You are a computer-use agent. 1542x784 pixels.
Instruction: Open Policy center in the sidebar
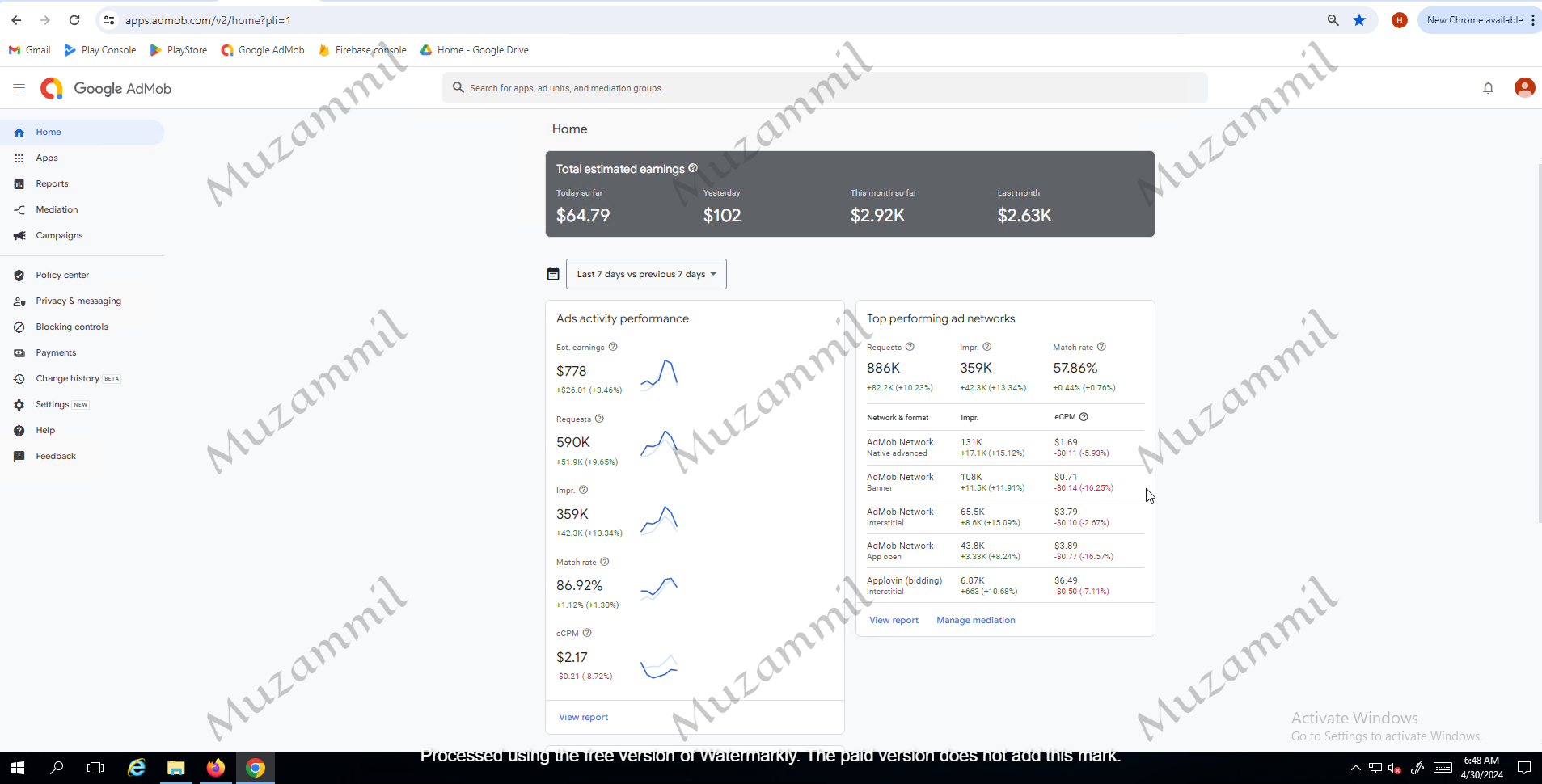point(82,275)
